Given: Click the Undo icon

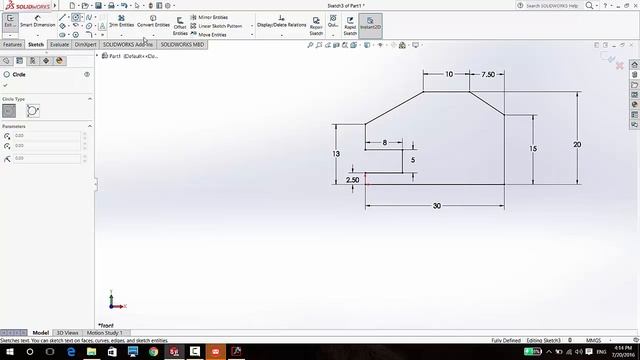Looking at the screenshot, I should (x=124, y=6).
